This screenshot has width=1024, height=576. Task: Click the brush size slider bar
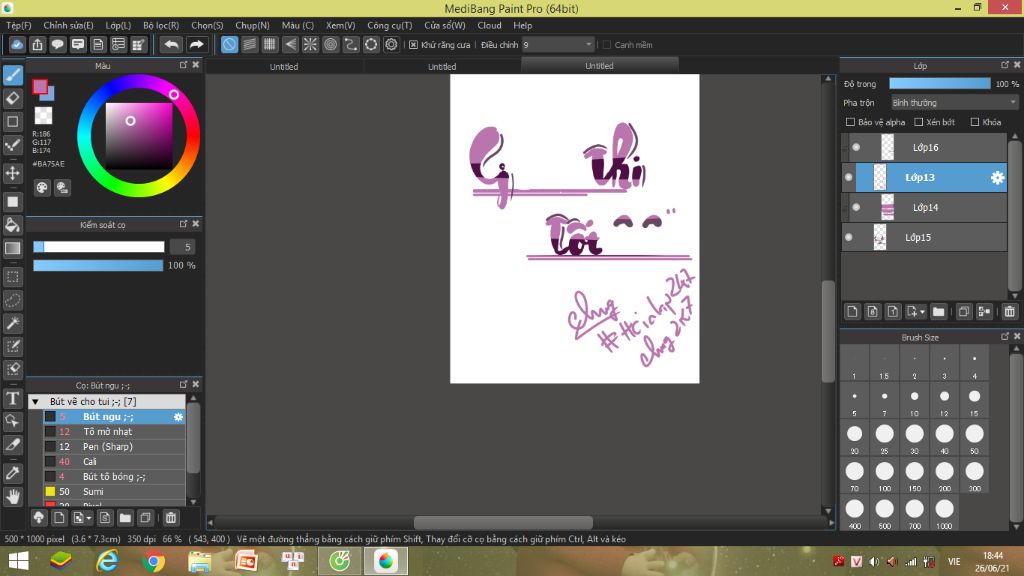pyautogui.click(x=99, y=247)
